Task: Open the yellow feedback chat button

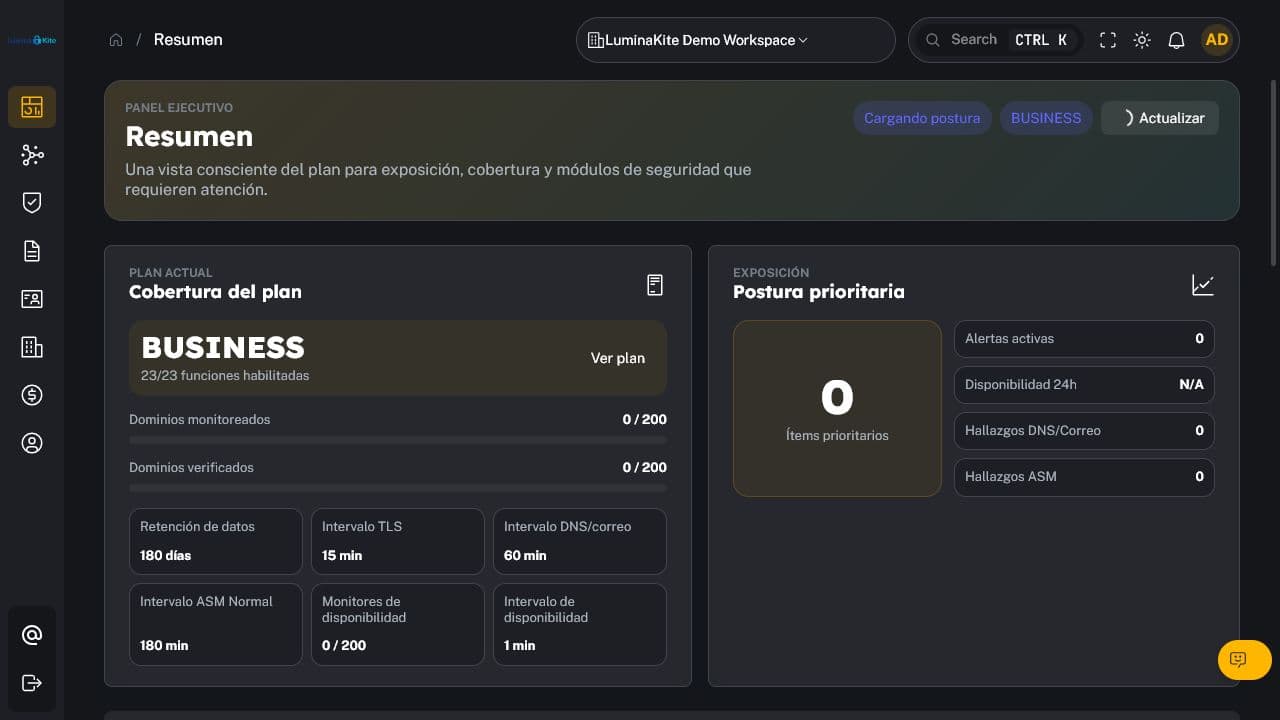Action: point(1245,660)
